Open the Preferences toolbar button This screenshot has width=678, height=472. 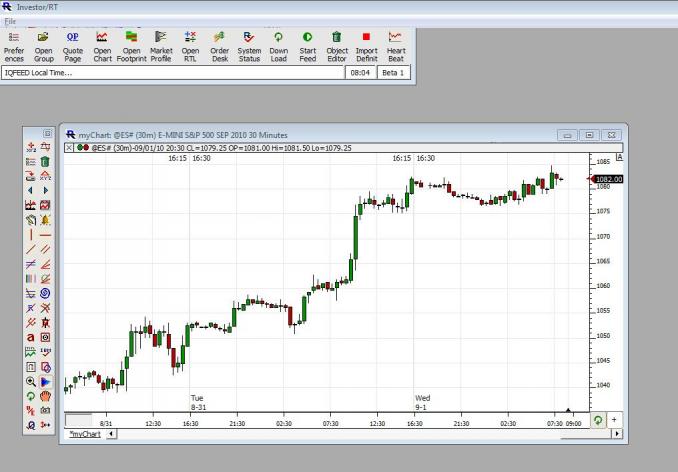coord(14,46)
